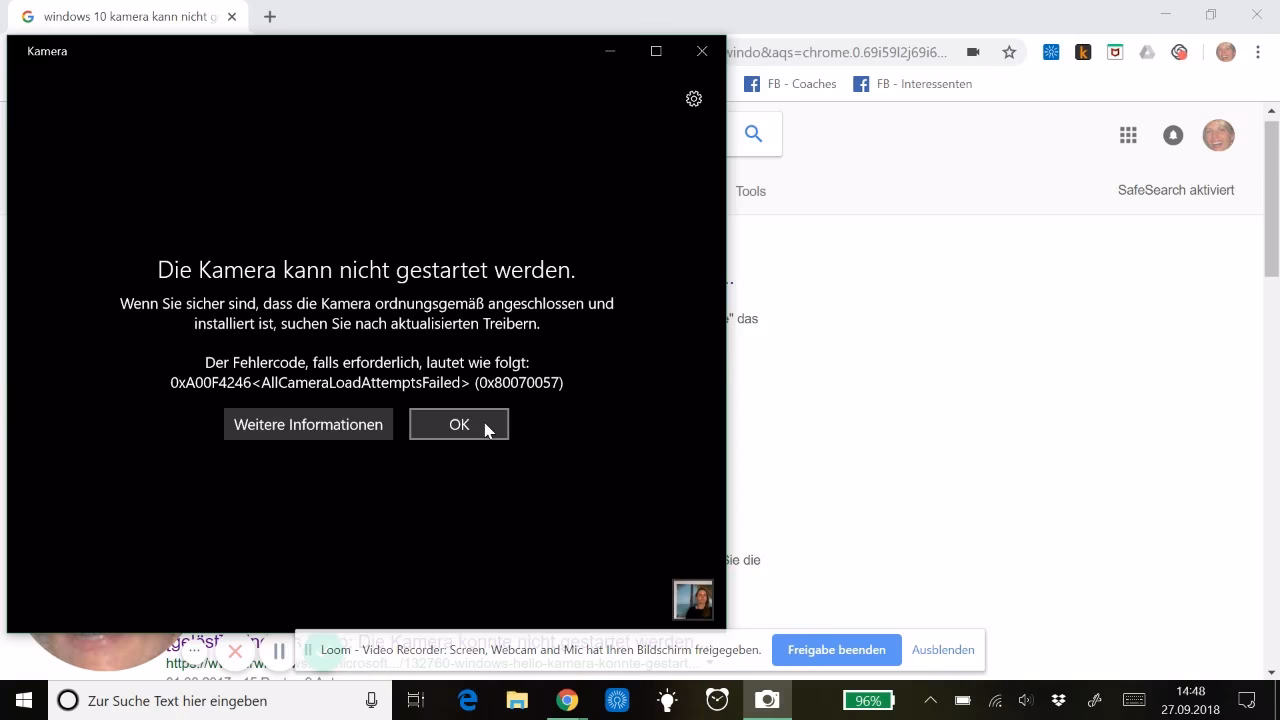Open the Camera app settings gear
The image size is (1280, 720).
coord(694,99)
